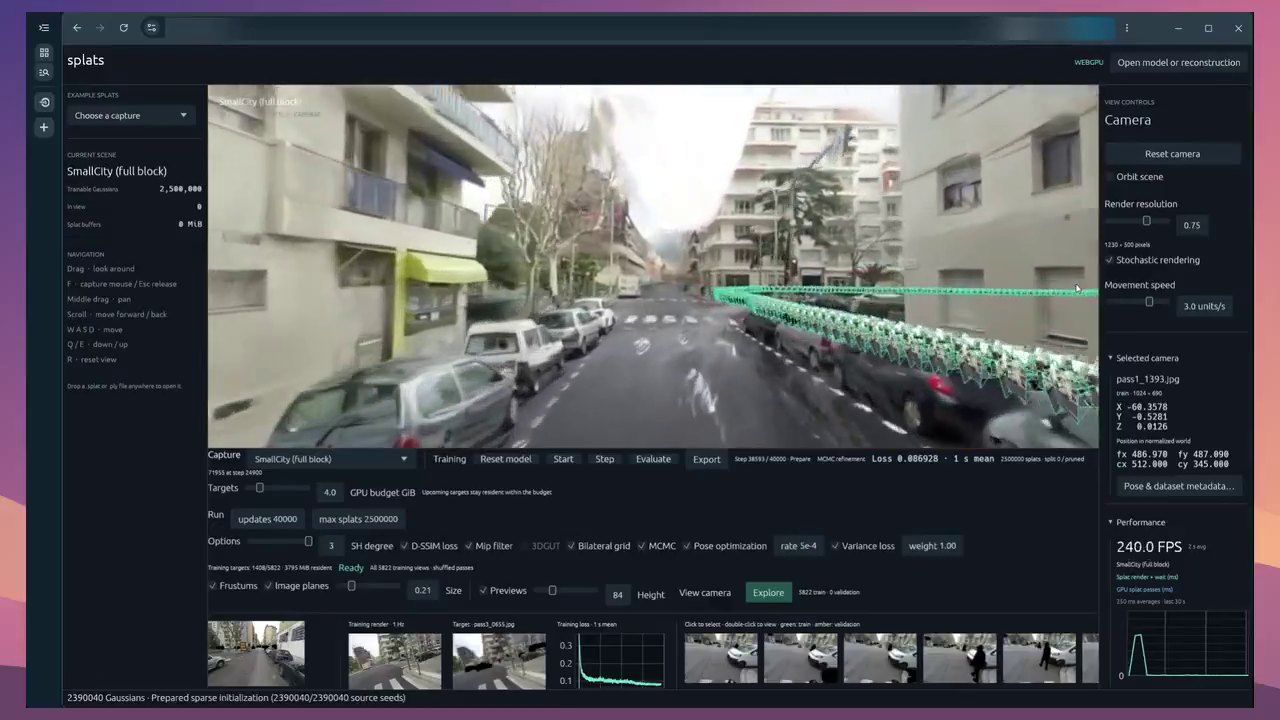Go forward with the right arrow
1280x720 pixels.
pos(100,28)
